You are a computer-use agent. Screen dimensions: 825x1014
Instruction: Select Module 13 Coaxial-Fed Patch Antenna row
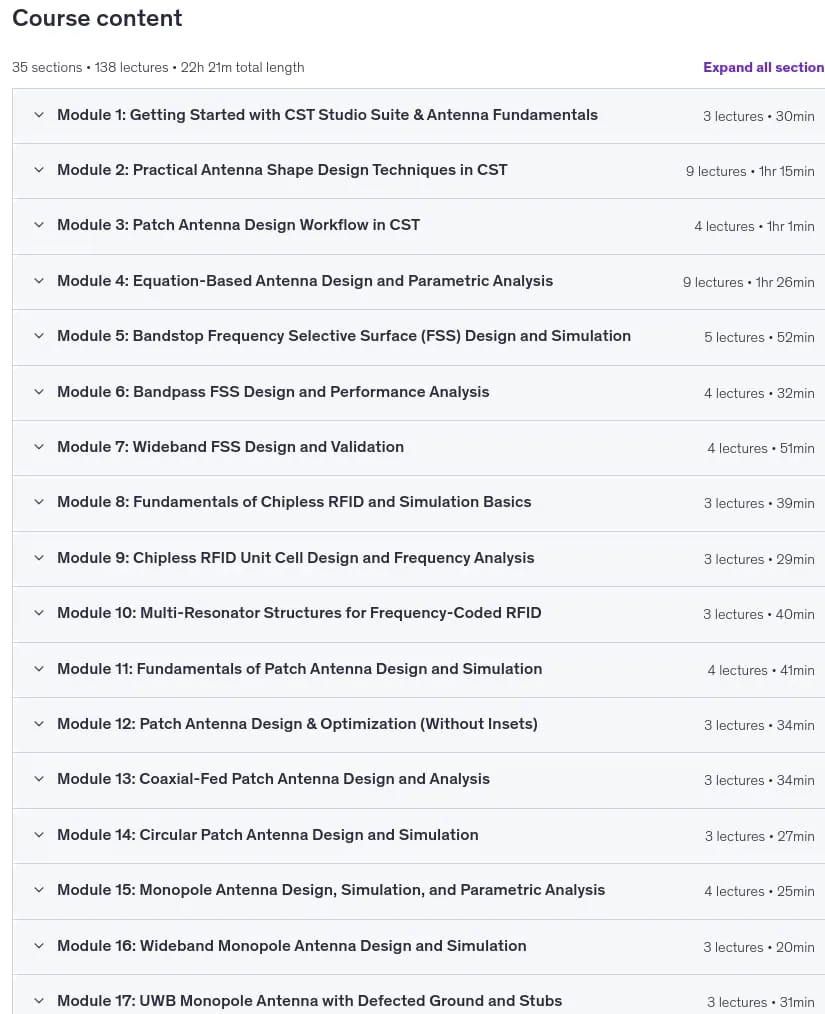tap(418, 780)
